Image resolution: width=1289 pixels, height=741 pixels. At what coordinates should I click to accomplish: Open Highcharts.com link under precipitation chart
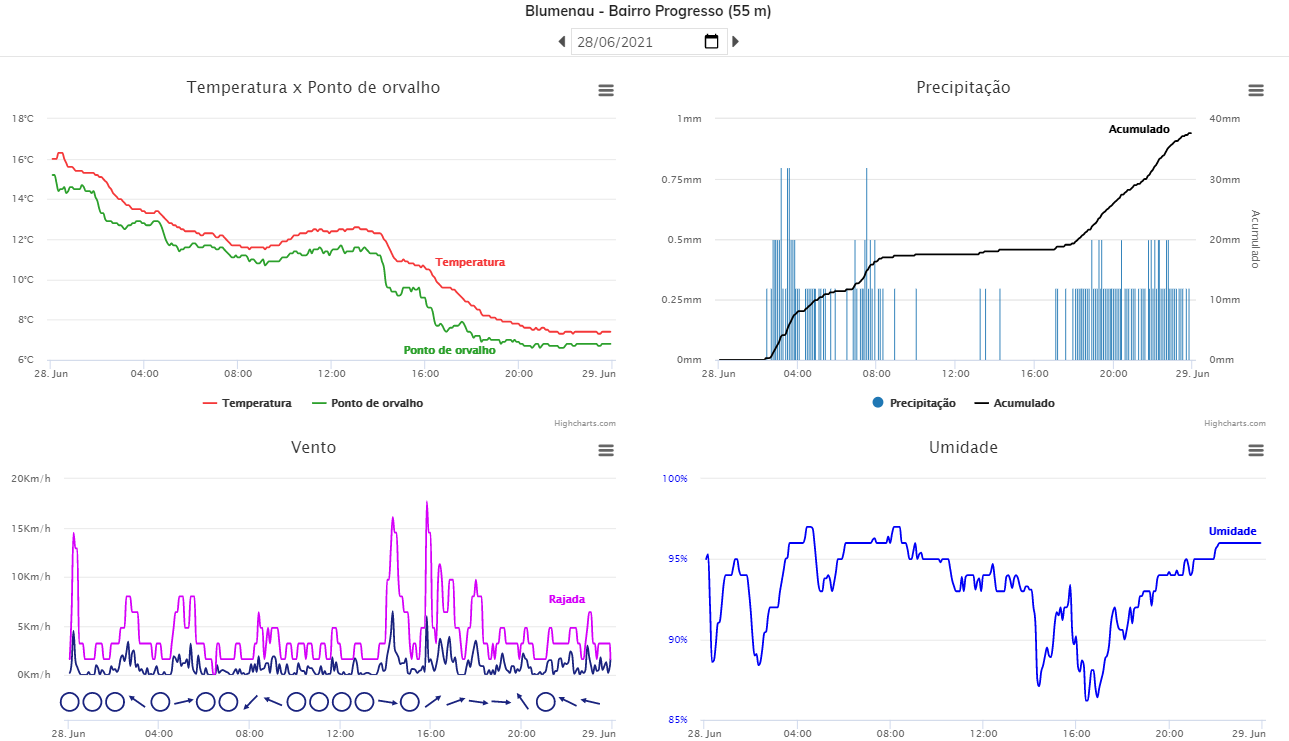tap(1235, 424)
